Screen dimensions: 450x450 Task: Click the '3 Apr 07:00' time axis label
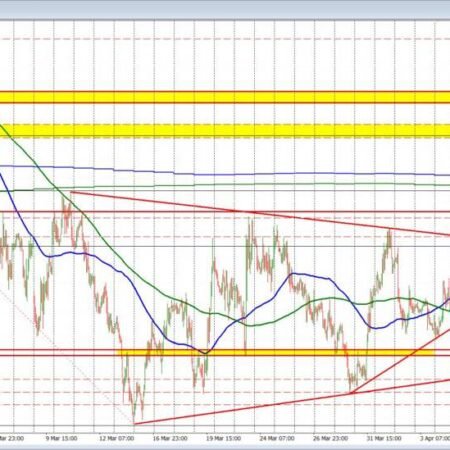[x=435, y=438]
